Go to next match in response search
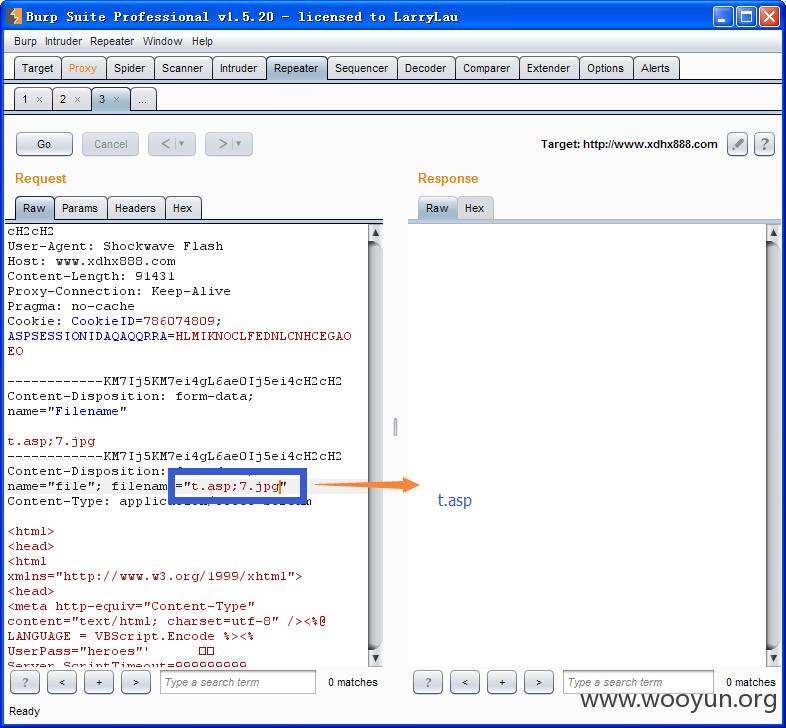The height and width of the screenshot is (728, 786). coord(539,682)
